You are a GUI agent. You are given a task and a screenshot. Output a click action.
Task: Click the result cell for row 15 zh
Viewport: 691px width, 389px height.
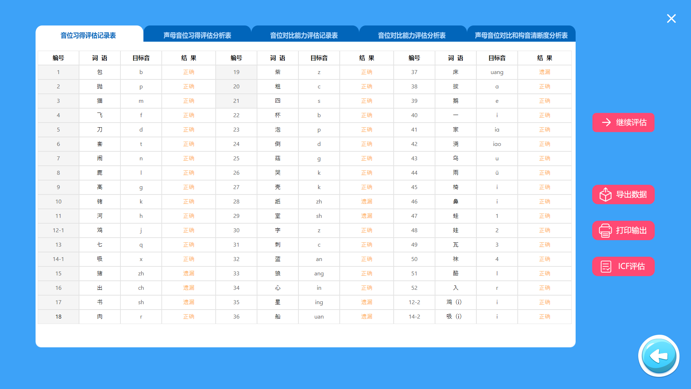click(x=189, y=274)
